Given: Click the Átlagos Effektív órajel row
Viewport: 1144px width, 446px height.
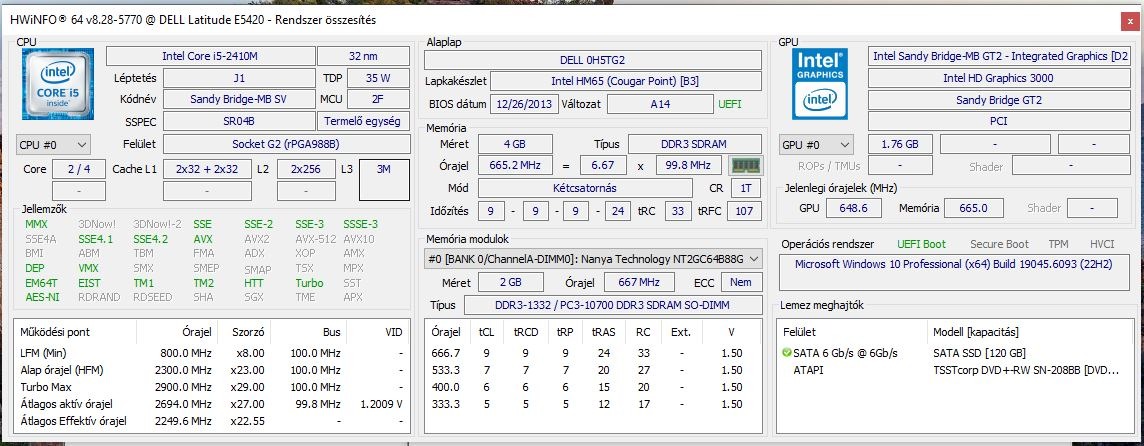Looking at the screenshot, I should pos(212,421).
